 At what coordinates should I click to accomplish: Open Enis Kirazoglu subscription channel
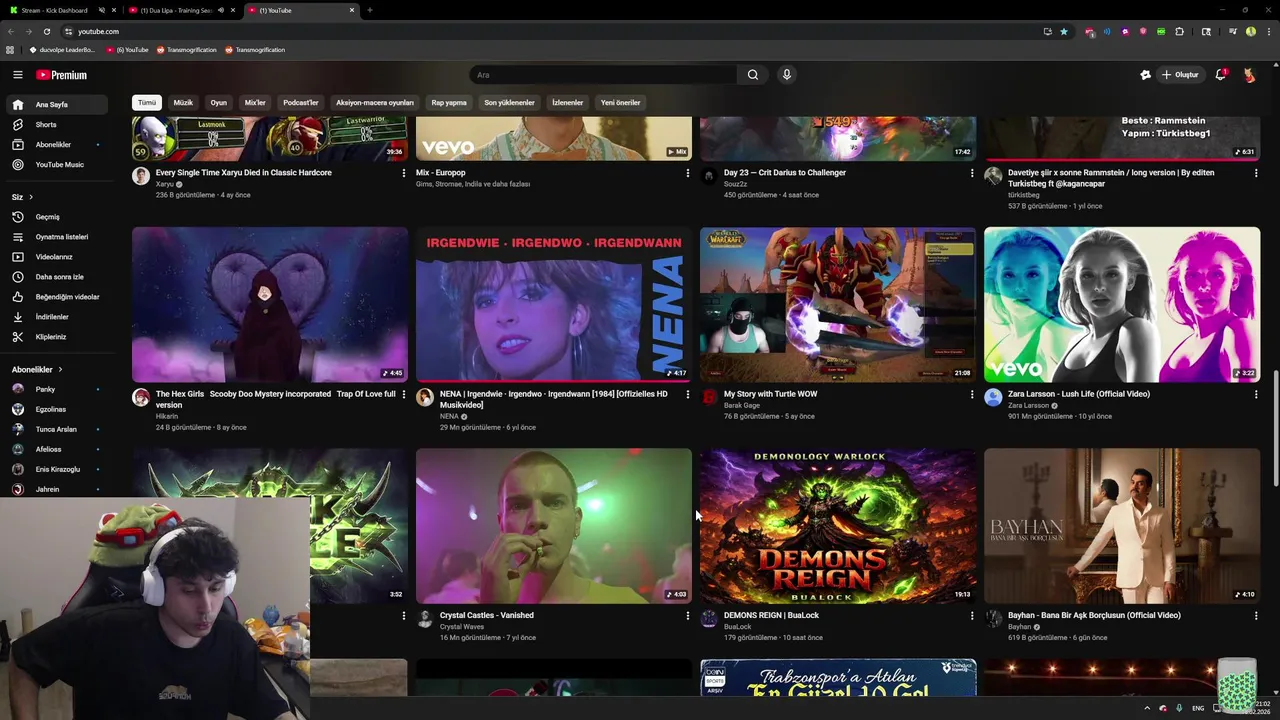pyautogui.click(x=56, y=469)
